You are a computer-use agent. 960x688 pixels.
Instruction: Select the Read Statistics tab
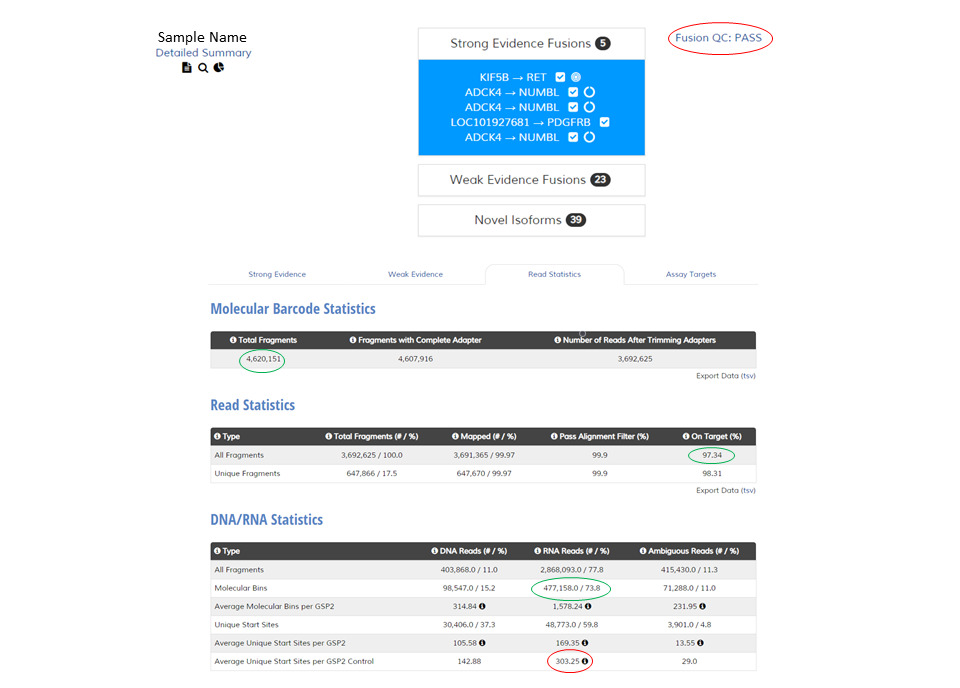554,274
